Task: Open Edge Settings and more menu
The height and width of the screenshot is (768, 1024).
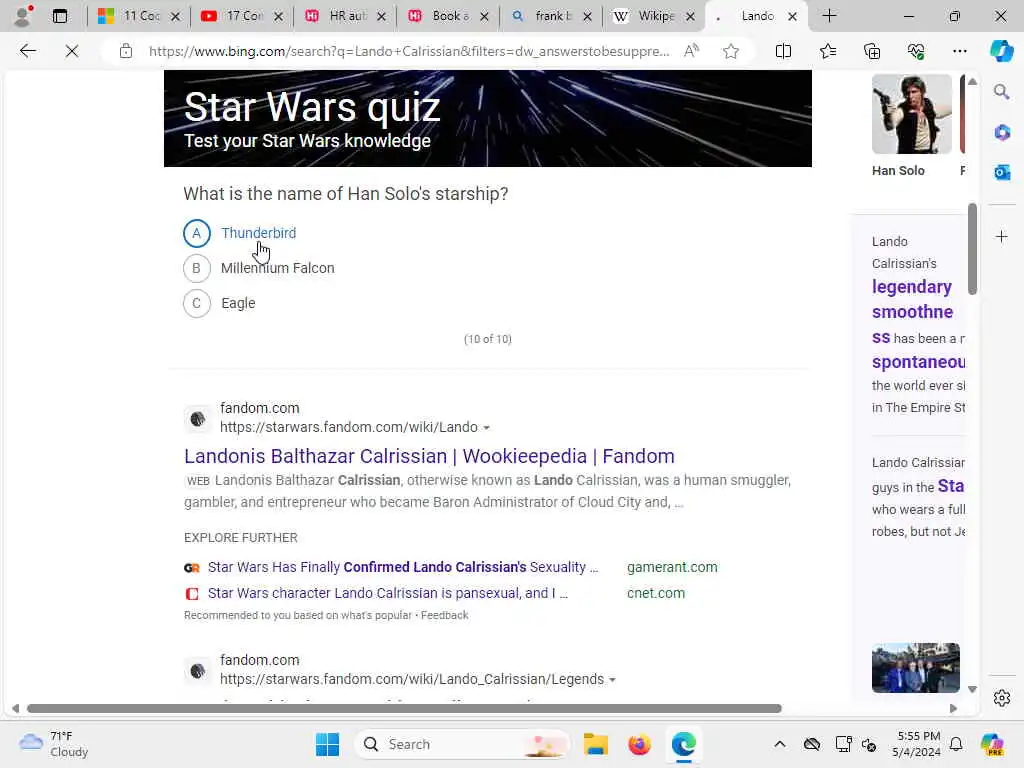Action: (959, 51)
